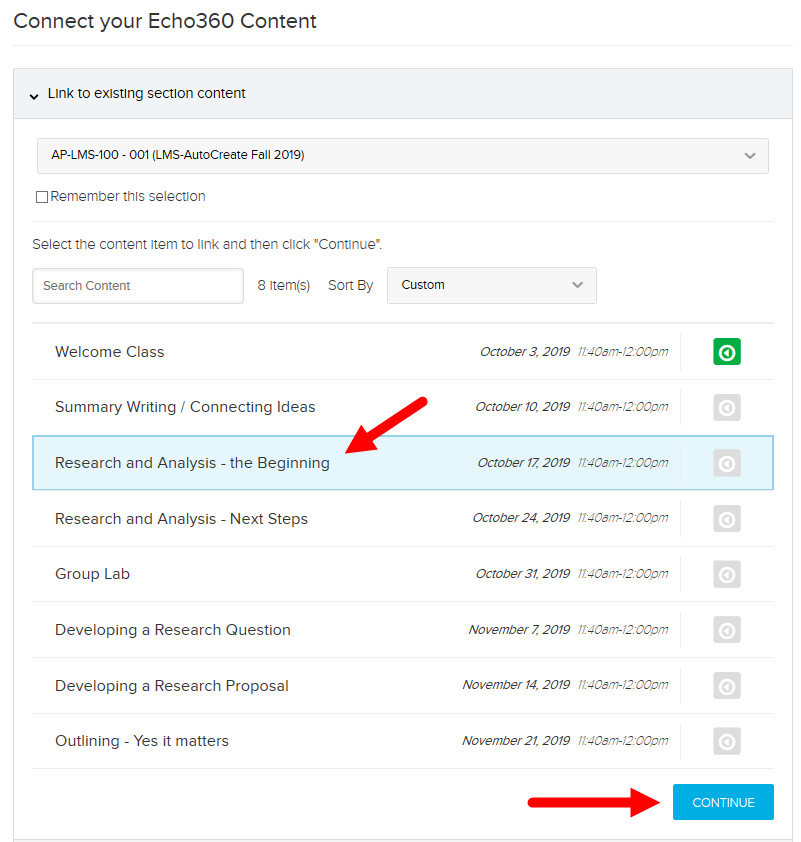Click the Remember this selection label text

[128, 197]
